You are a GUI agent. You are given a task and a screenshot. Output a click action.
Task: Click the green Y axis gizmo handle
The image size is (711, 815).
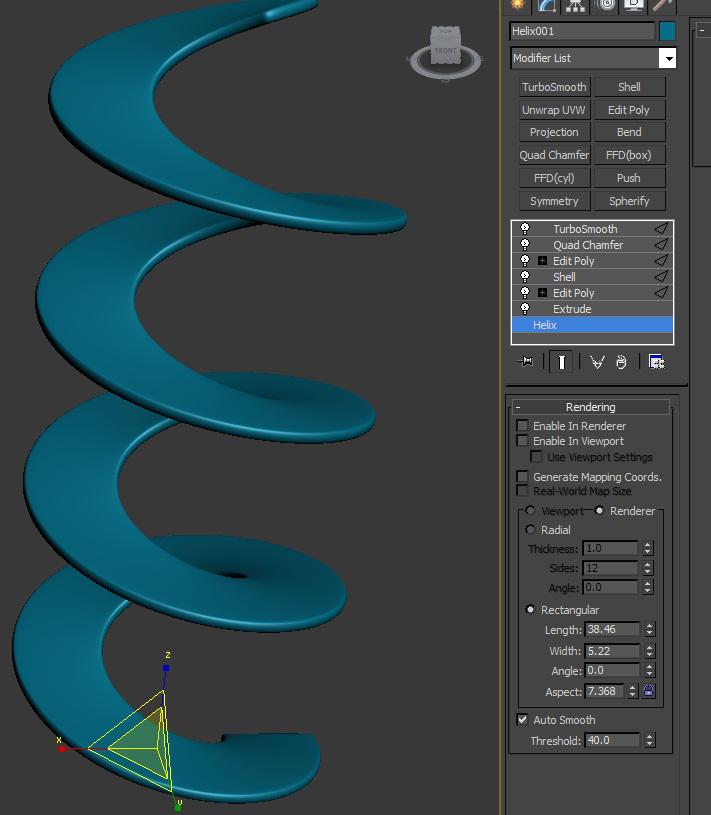click(178, 808)
